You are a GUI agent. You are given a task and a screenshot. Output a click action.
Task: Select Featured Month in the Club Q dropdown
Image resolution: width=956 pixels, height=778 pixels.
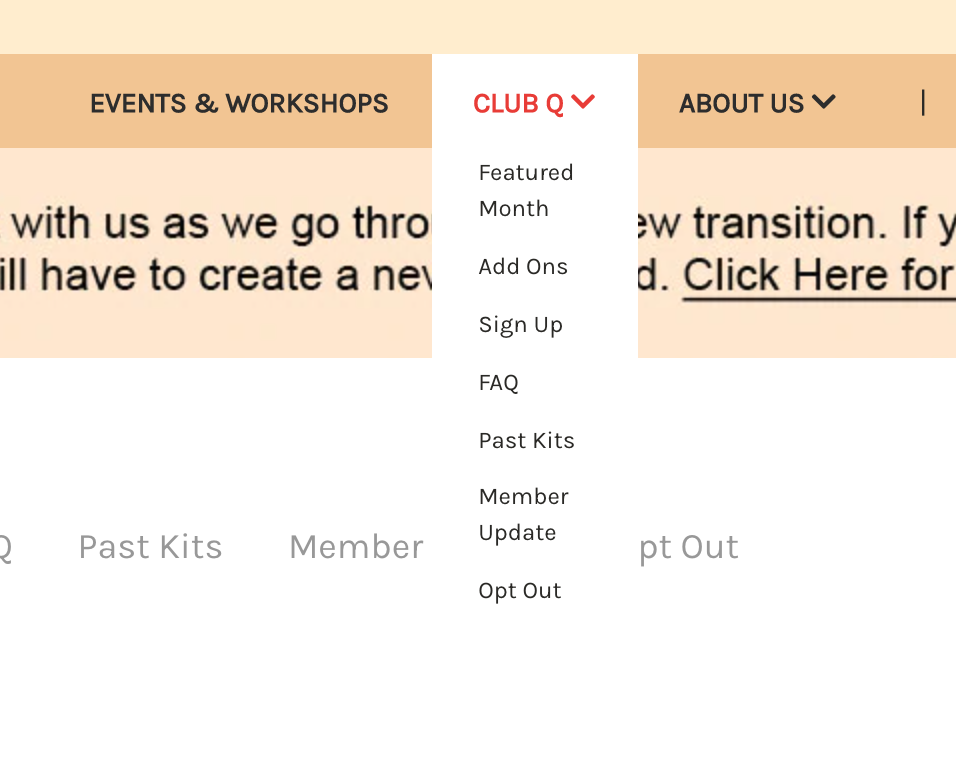pyautogui.click(x=526, y=190)
